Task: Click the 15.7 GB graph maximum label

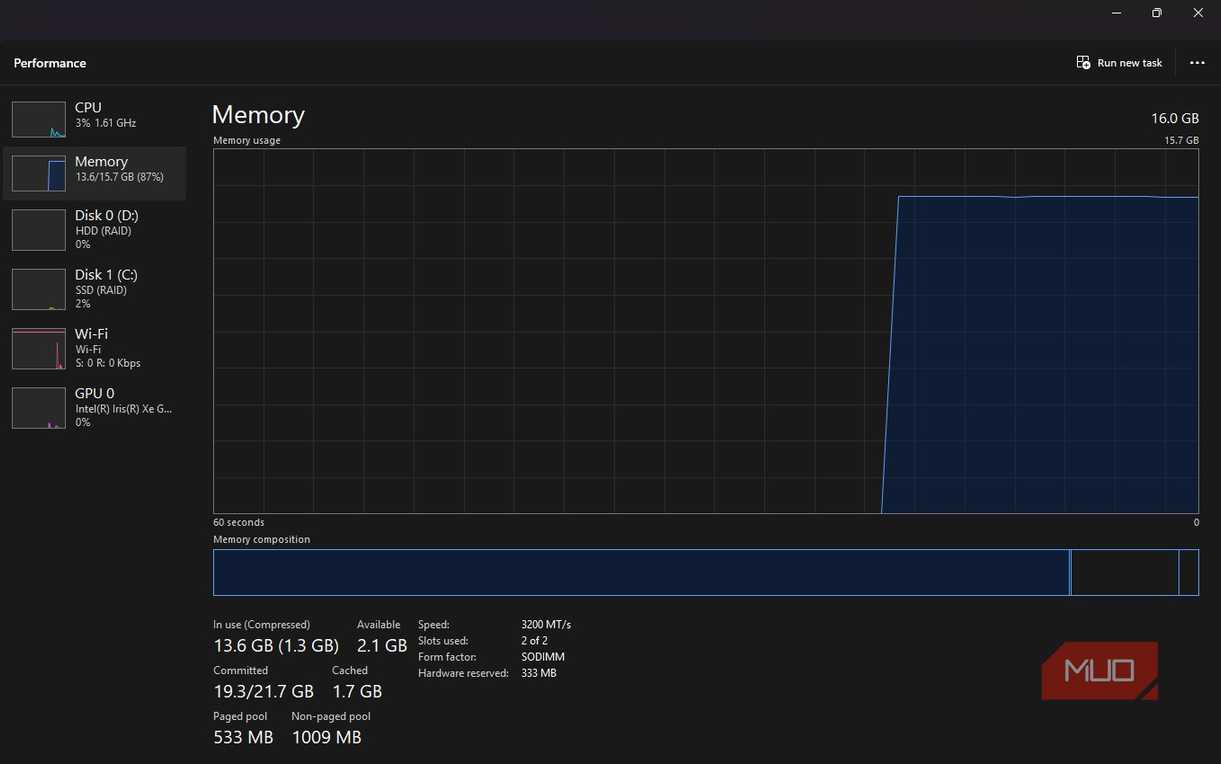Action: [1181, 140]
